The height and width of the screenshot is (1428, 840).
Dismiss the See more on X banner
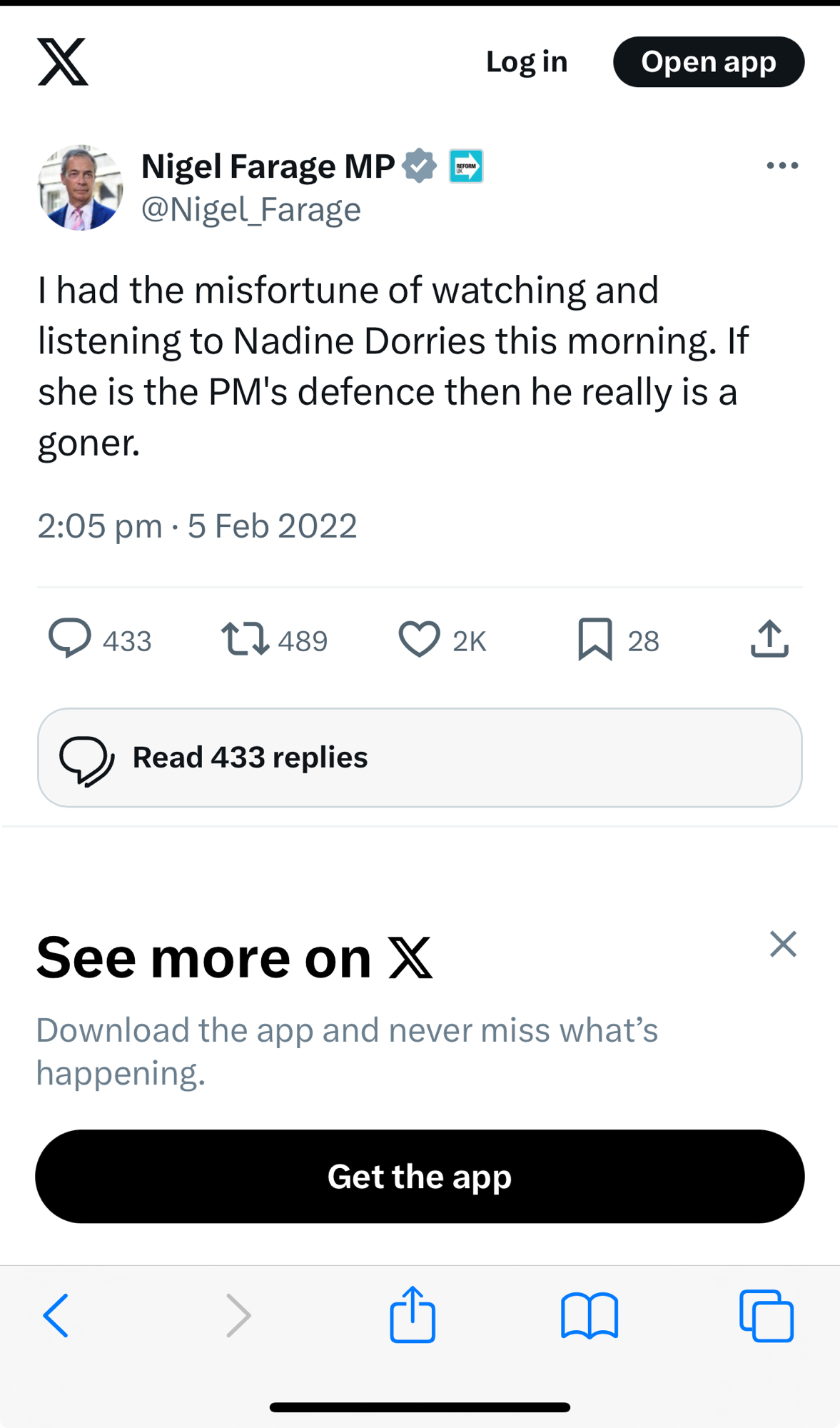pos(783,944)
